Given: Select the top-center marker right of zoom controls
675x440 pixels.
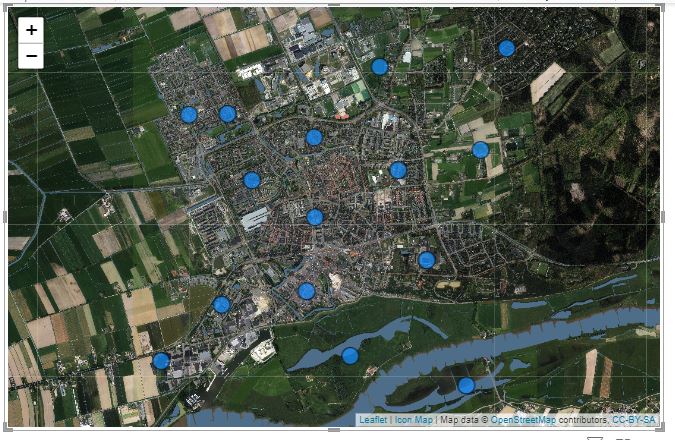Looking at the screenshot, I should [379, 67].
